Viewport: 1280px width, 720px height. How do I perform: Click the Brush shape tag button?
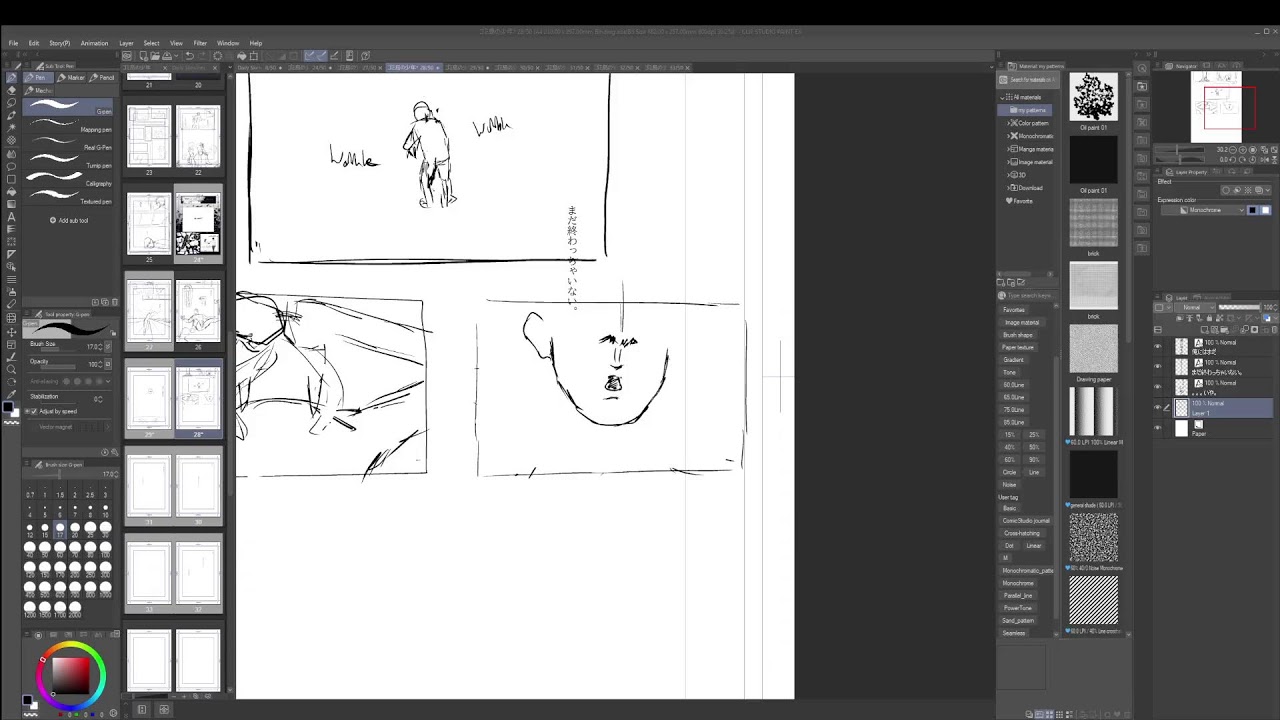[1018, 335]
